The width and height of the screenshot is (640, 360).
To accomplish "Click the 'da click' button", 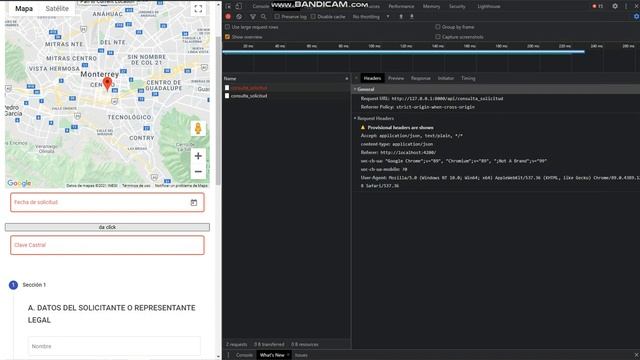I will (107, 227).
